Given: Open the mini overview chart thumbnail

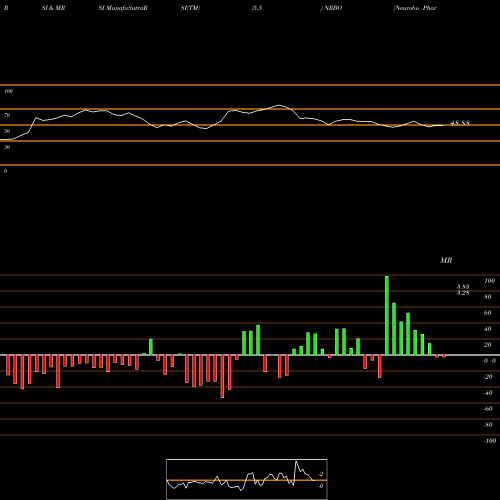Looking at the screenshot, I should click(247, 479).
